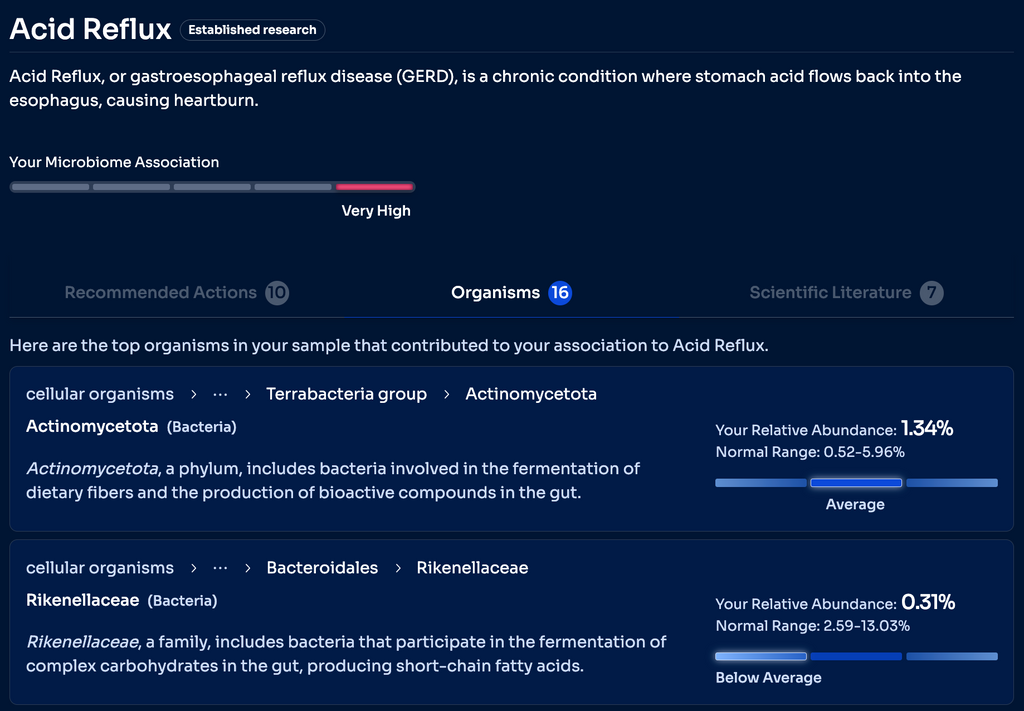Viewport: 1024px width, 711px height.
Task: Select the Organisms tab label
Action: [495, 293]
